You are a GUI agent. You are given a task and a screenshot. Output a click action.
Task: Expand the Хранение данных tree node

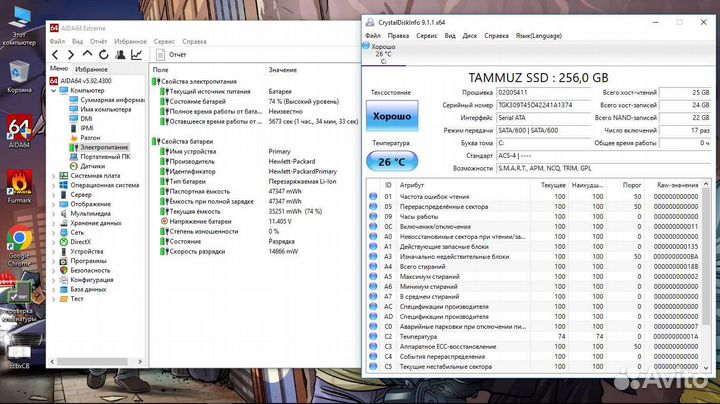click(54, 223)
